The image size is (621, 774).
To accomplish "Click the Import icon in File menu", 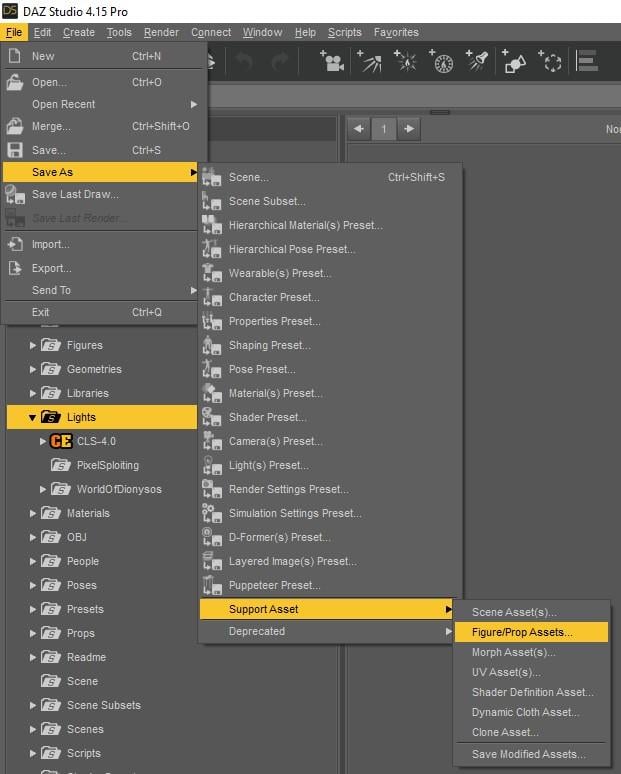I will (x=15, y=244).
